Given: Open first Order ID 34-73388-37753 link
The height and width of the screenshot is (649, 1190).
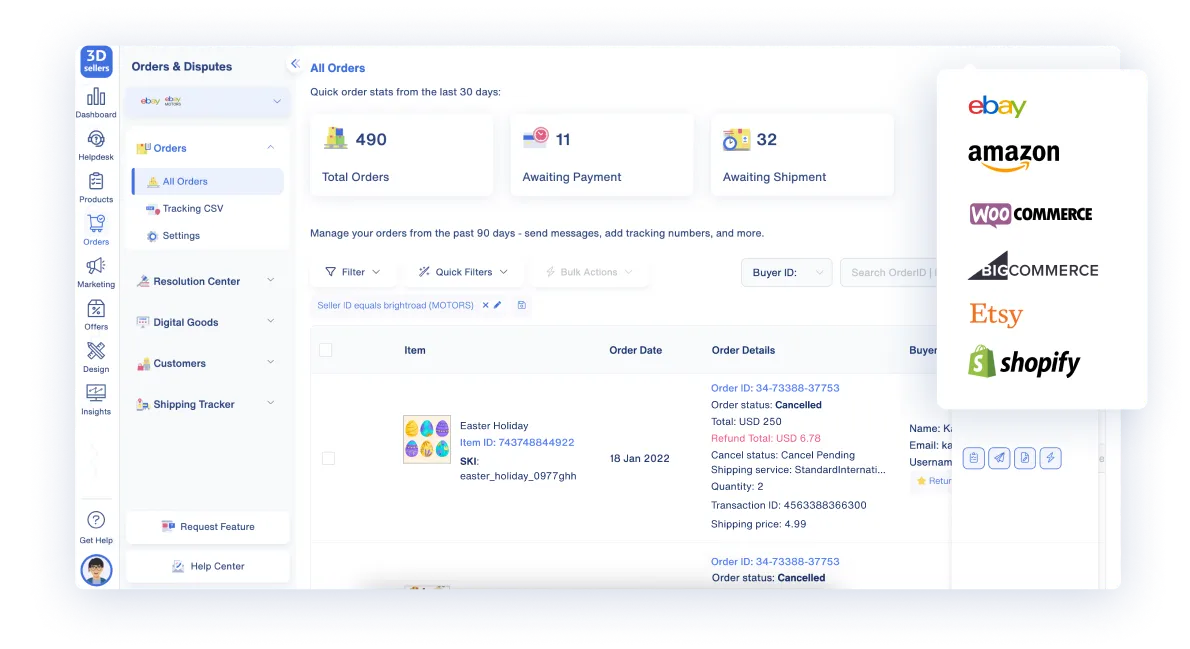Looking at the screenshot, I should (x=775, y=388).
